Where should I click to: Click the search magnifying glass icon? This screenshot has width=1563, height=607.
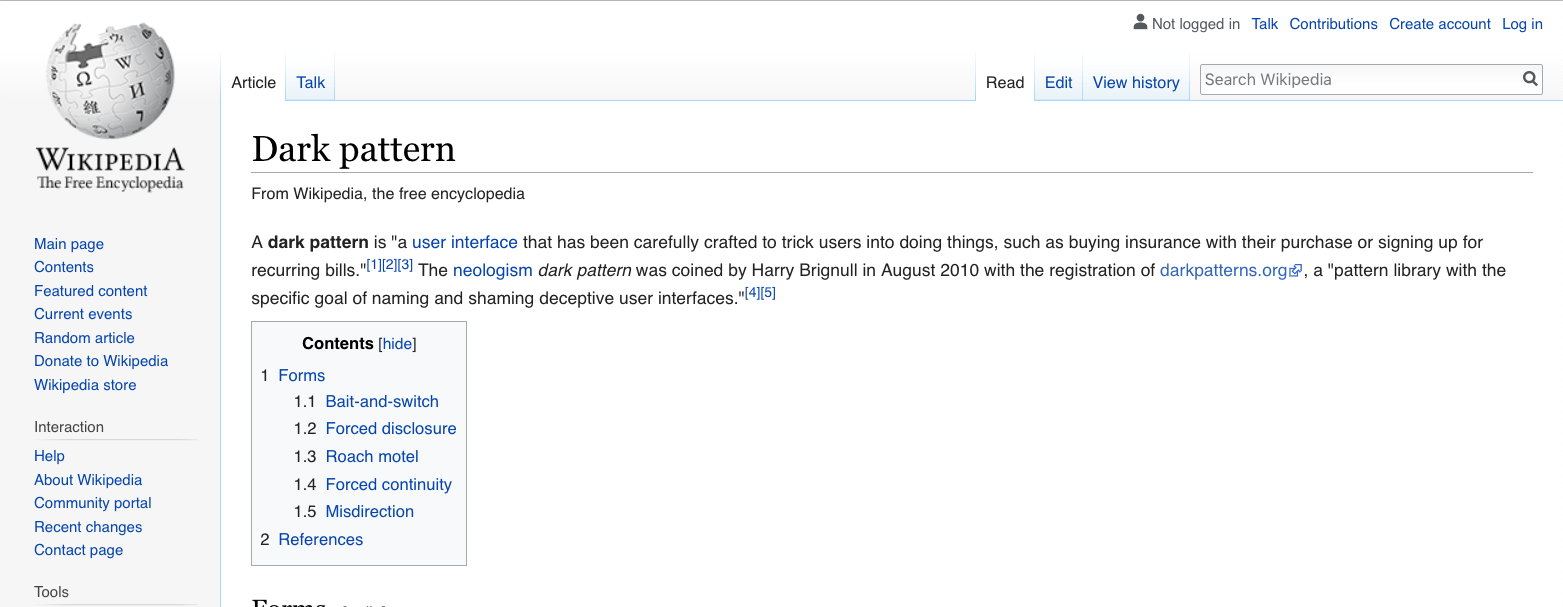[1530, 79]
